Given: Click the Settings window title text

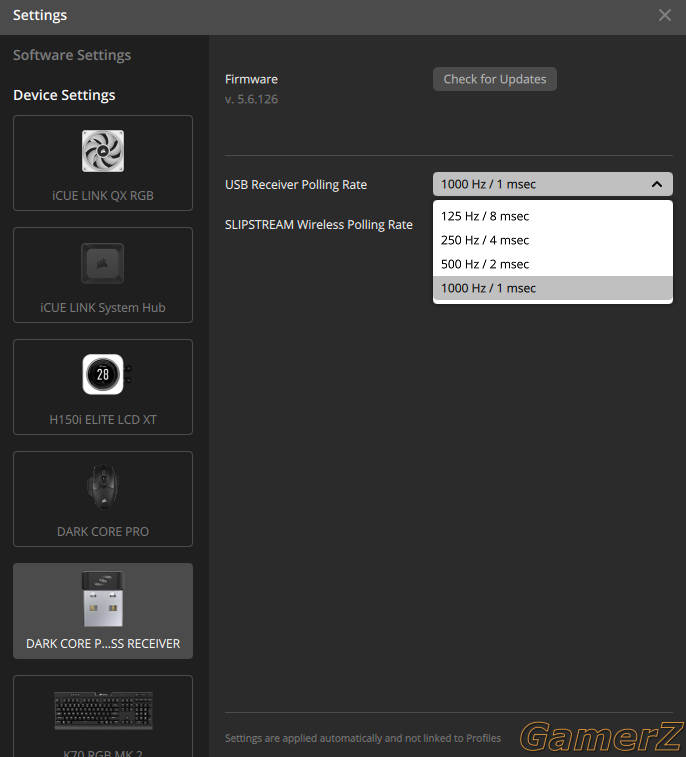Looking at the screenshot, I should (40, 15).
